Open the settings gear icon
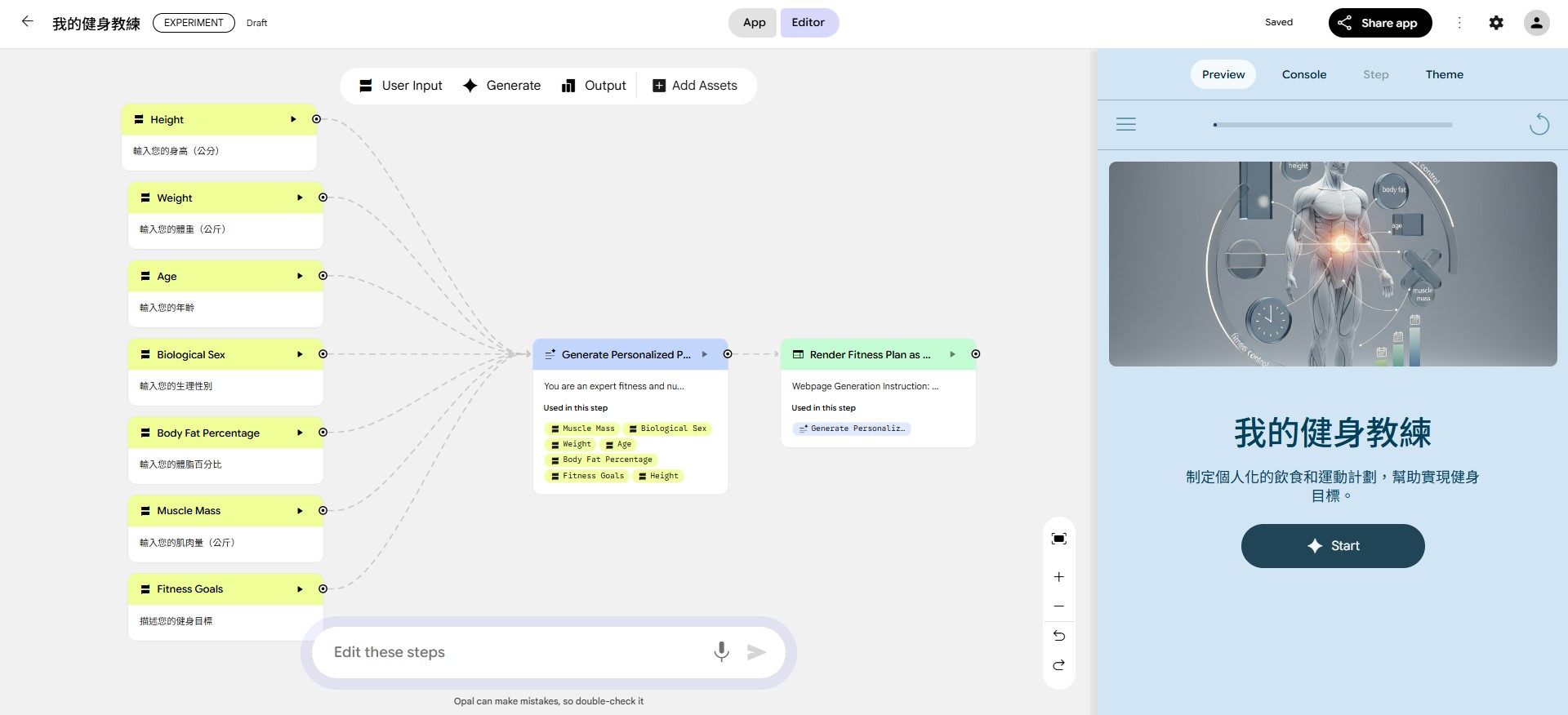The height and width of the screenshot is (715, 1568). [x=1496, y=23]
